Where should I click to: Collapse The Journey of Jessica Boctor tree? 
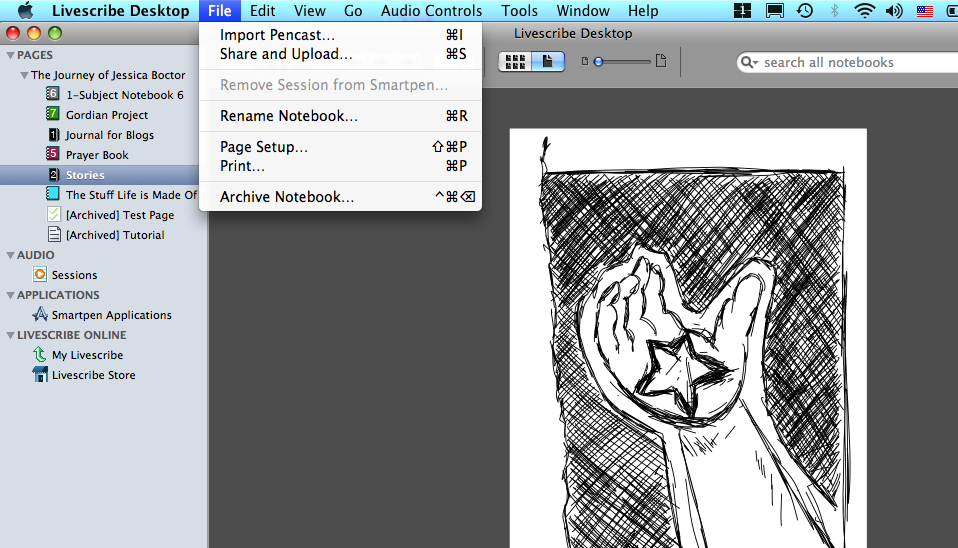[x=23, y=75]
